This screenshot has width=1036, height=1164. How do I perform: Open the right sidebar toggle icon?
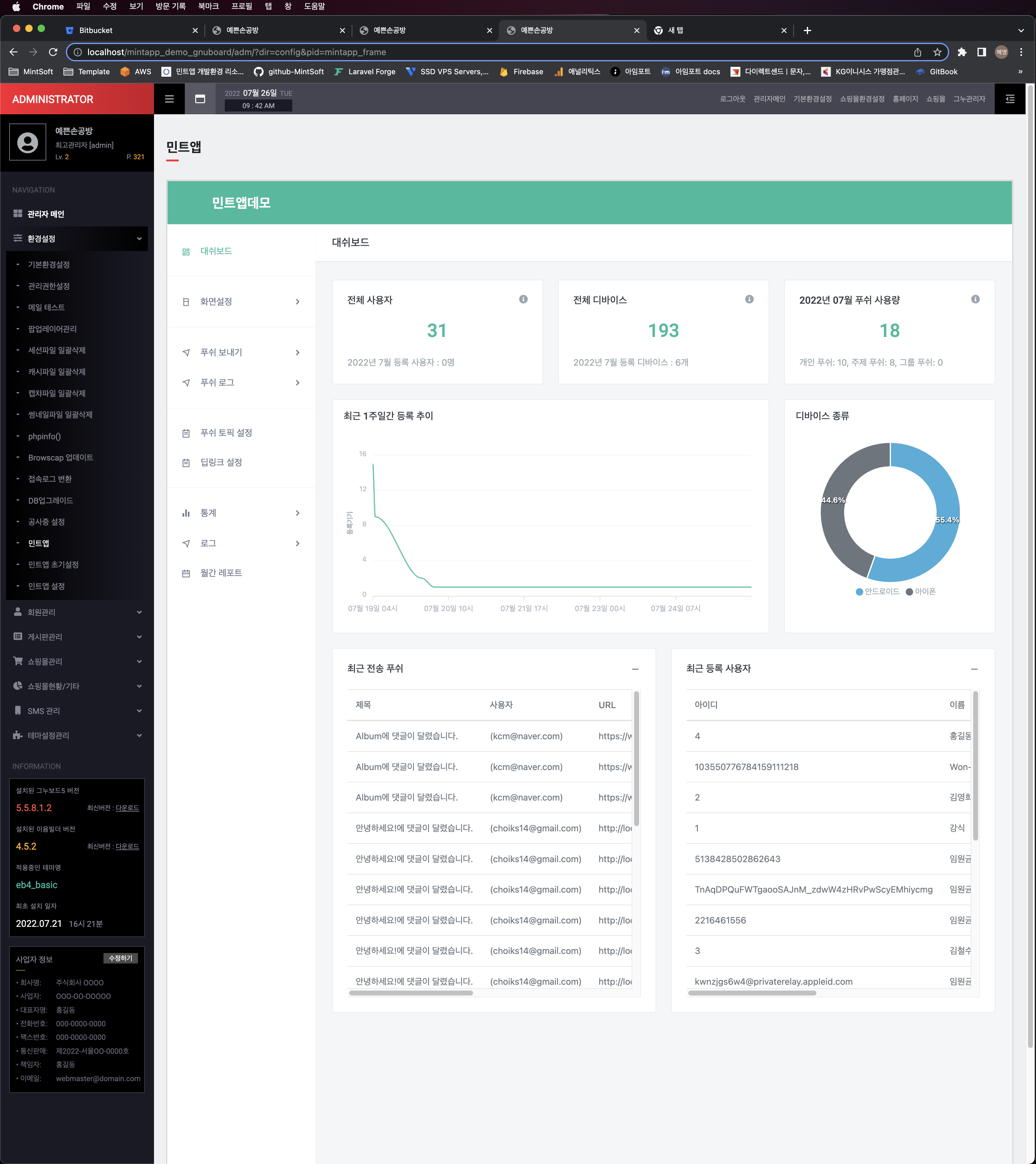[x=1010, y=99]
